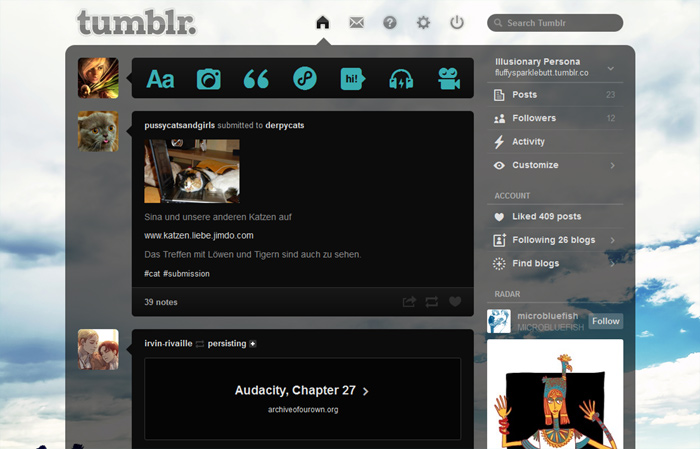Open the irvin-rivaille blog link
This screenshot has width=700, height=449.
tap(168, 343)
